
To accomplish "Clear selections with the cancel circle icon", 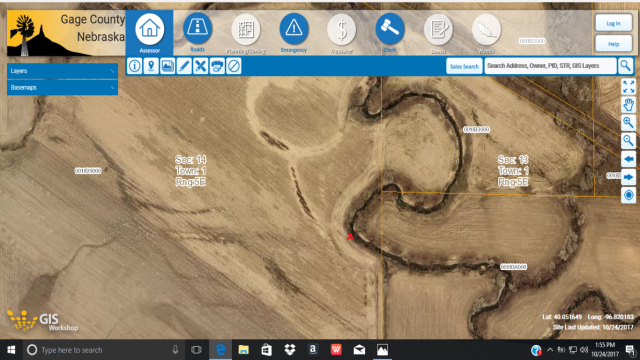I will point(234,66).
